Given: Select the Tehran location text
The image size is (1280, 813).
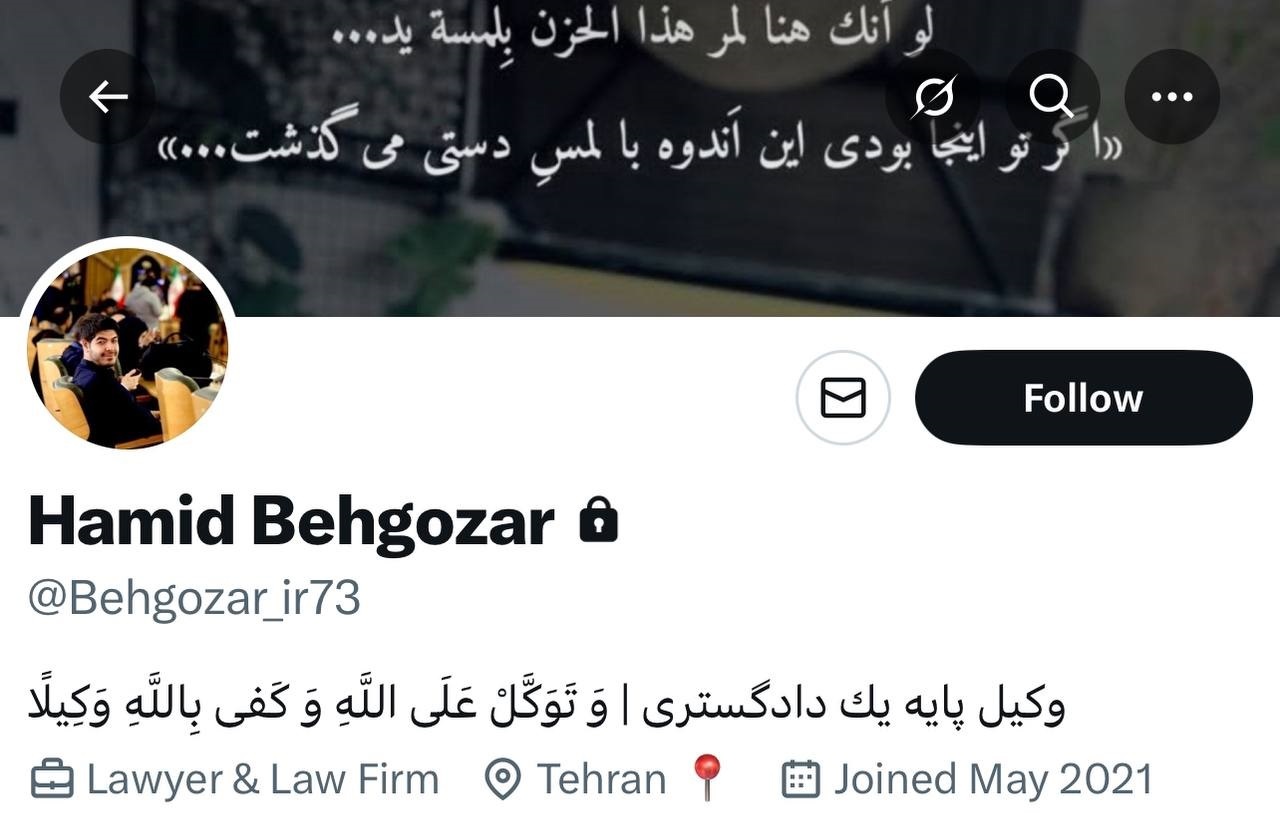Looking at the screenshot, I should click(x=602, y=780).
